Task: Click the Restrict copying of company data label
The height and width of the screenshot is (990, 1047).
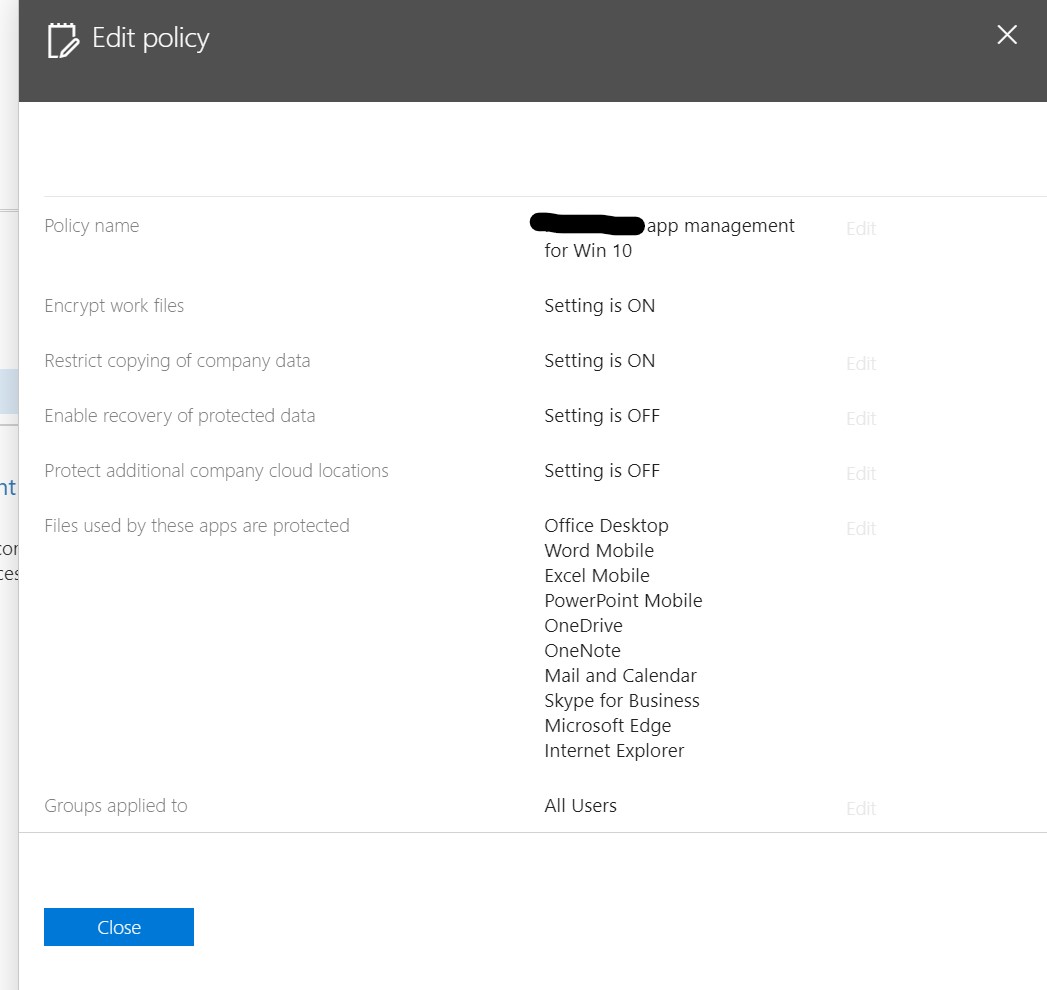Action: pyautogui.click(x=177, y=360)
